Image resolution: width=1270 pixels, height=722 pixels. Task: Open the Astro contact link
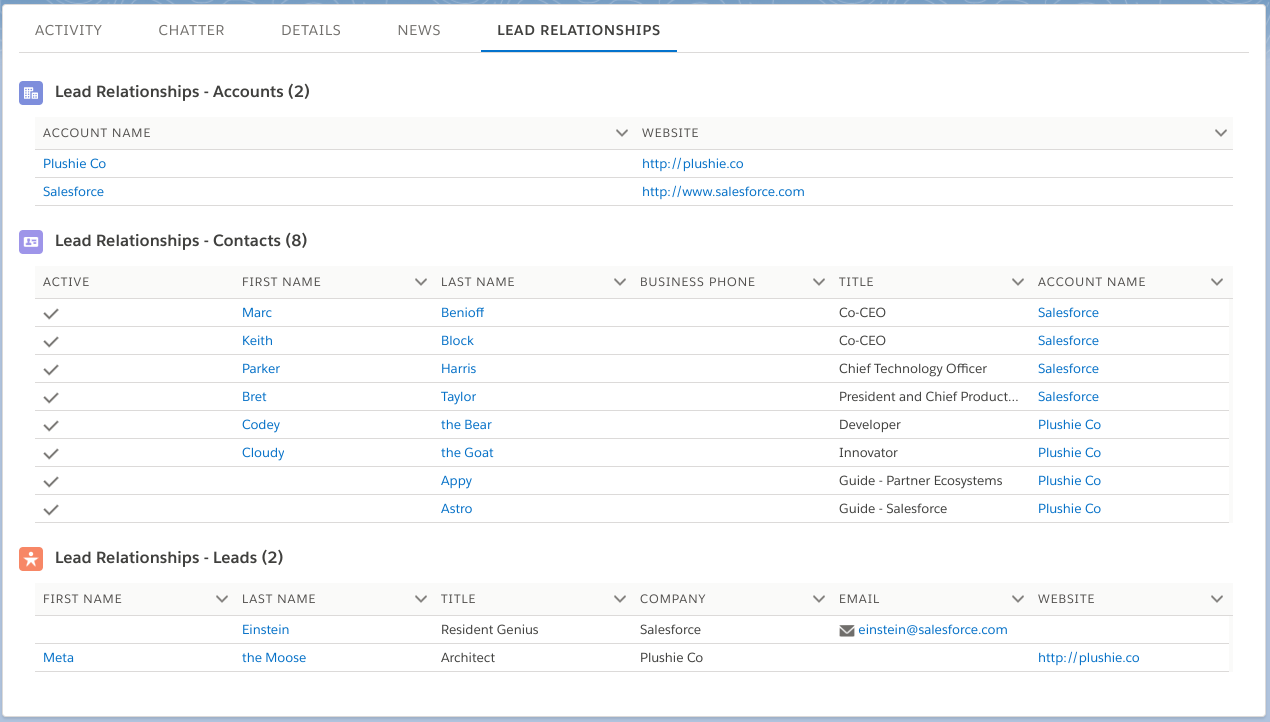tap(456, 509)
